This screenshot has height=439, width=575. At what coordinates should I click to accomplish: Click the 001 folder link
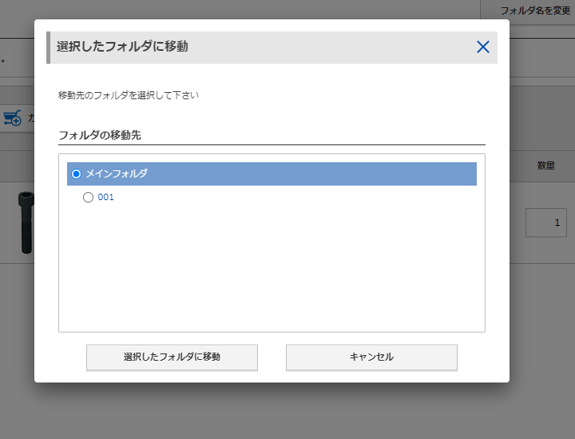(106, 197)
